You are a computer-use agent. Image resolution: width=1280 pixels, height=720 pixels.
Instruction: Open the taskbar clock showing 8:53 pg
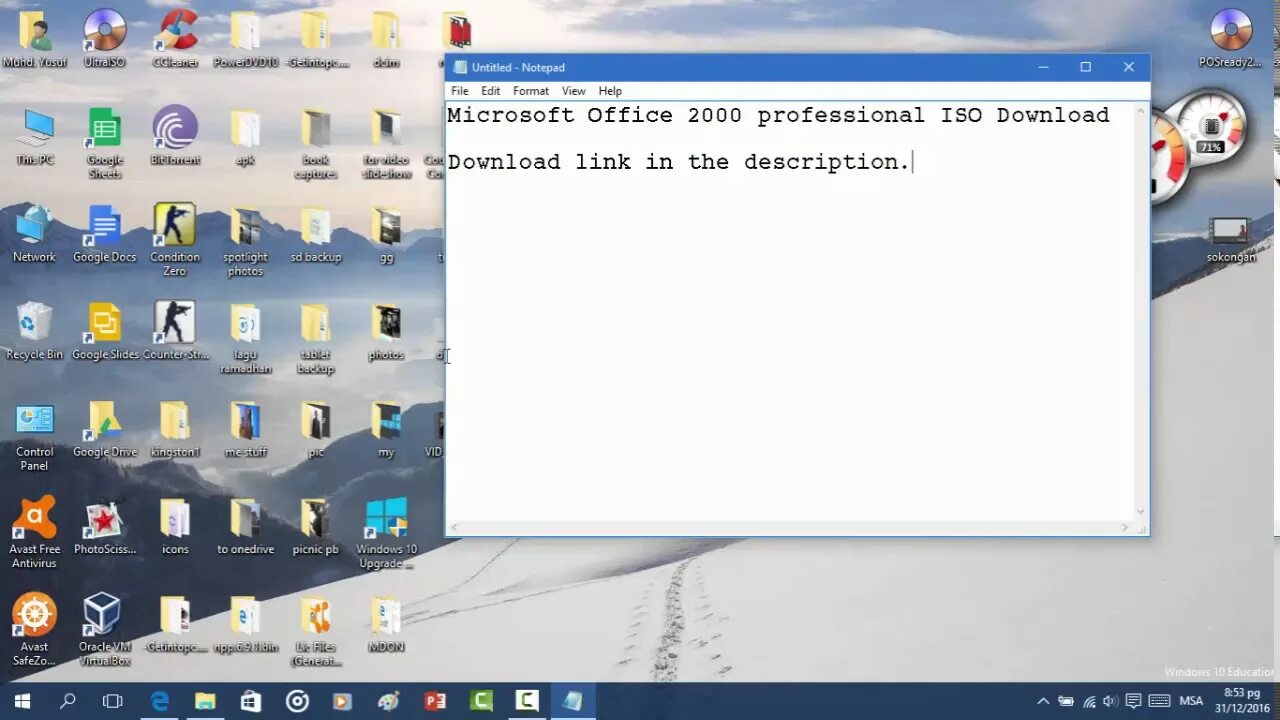(x=1240, y=701)
